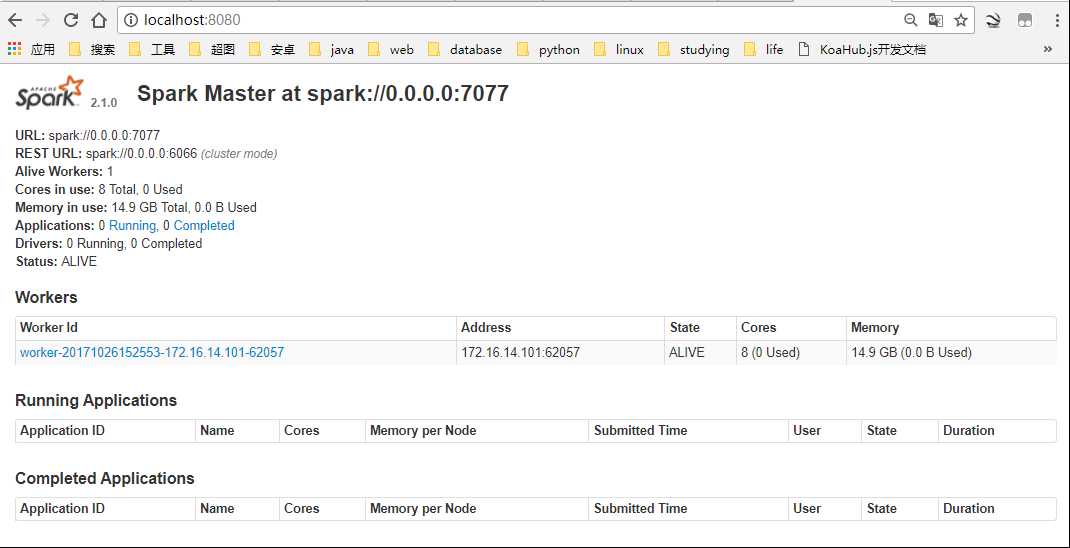The width and height of the screenshot is (1070, 548).
Task: Click the Apache Spark logo
Action: click(x=50, y=93)
